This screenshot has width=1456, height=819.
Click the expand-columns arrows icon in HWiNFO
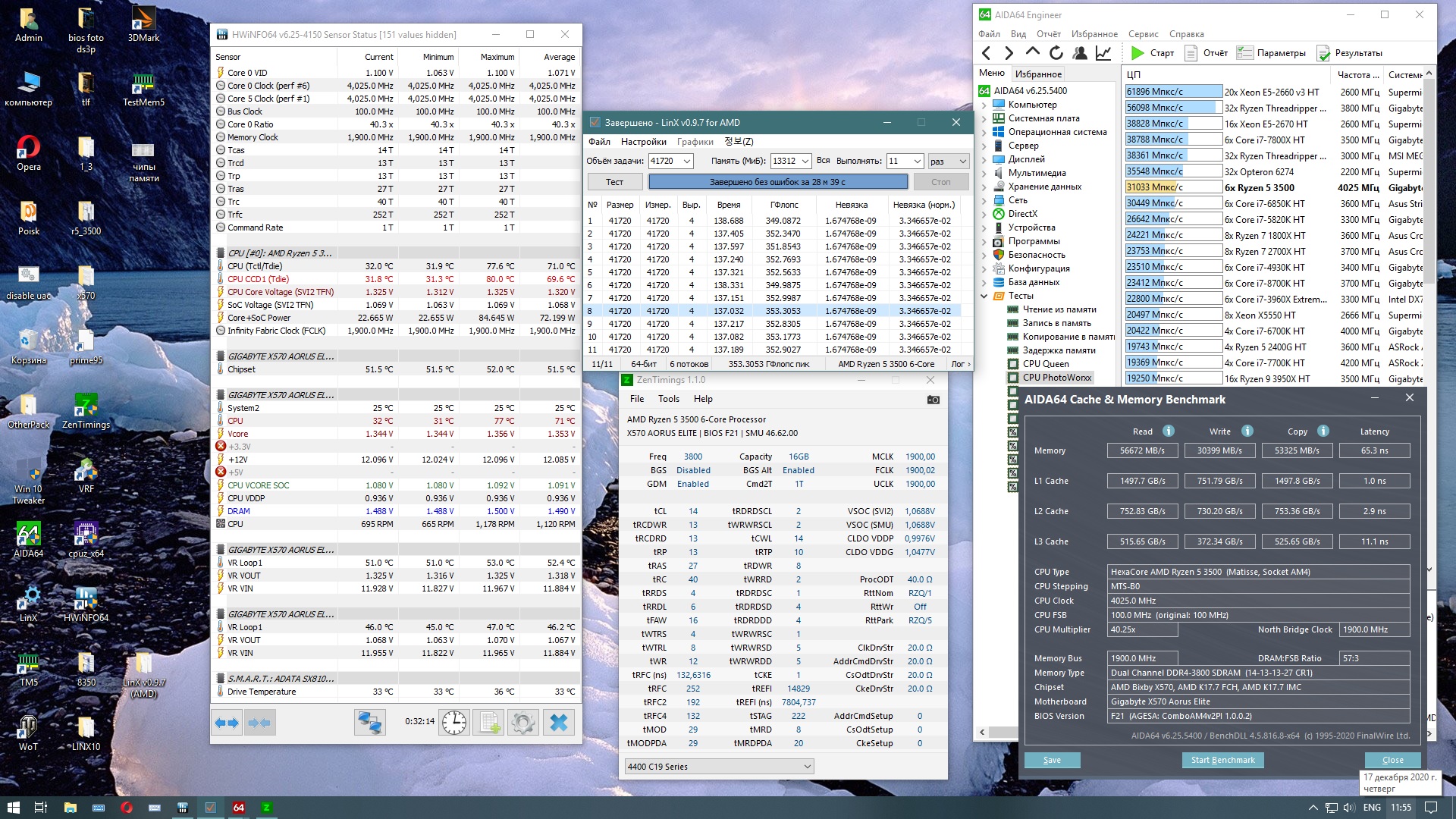point(226,723)
